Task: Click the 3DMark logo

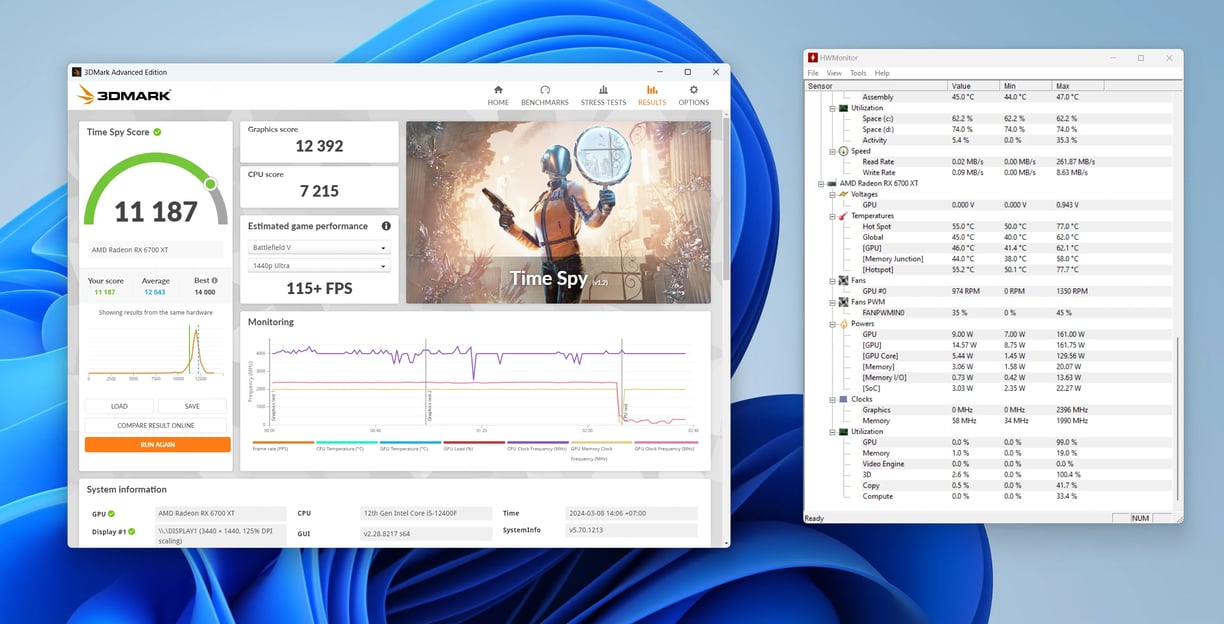Action: pos(125,95)
